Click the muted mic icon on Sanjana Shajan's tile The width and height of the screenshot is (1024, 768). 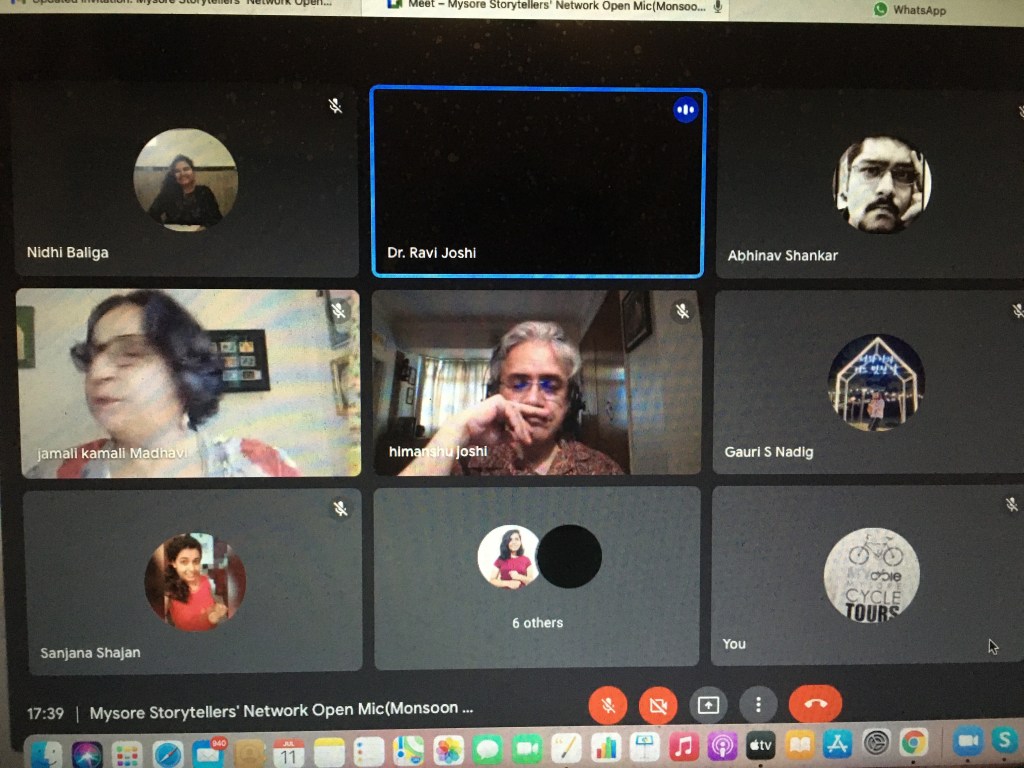340,510
